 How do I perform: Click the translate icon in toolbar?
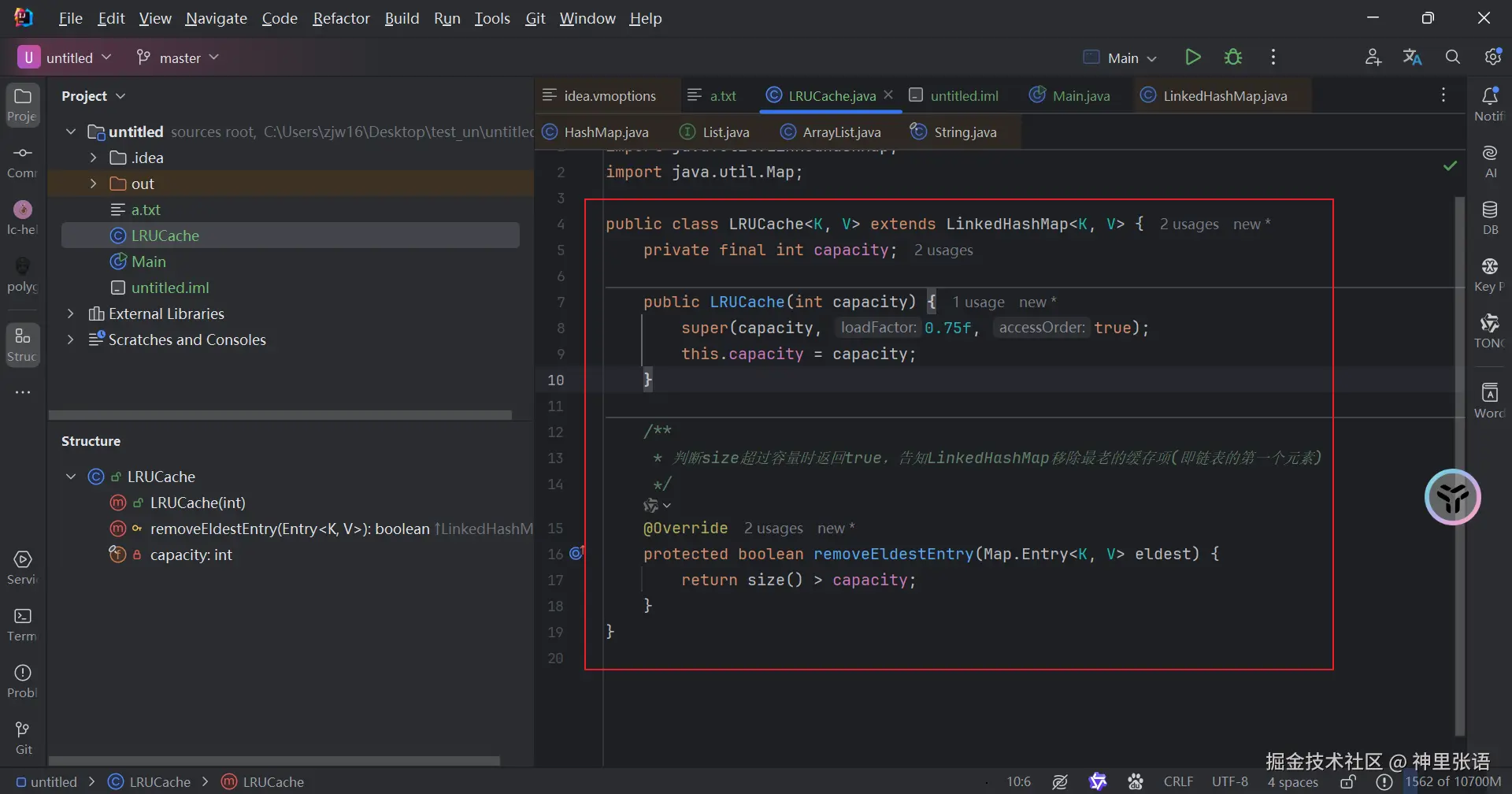click(x=1412, y=58)
